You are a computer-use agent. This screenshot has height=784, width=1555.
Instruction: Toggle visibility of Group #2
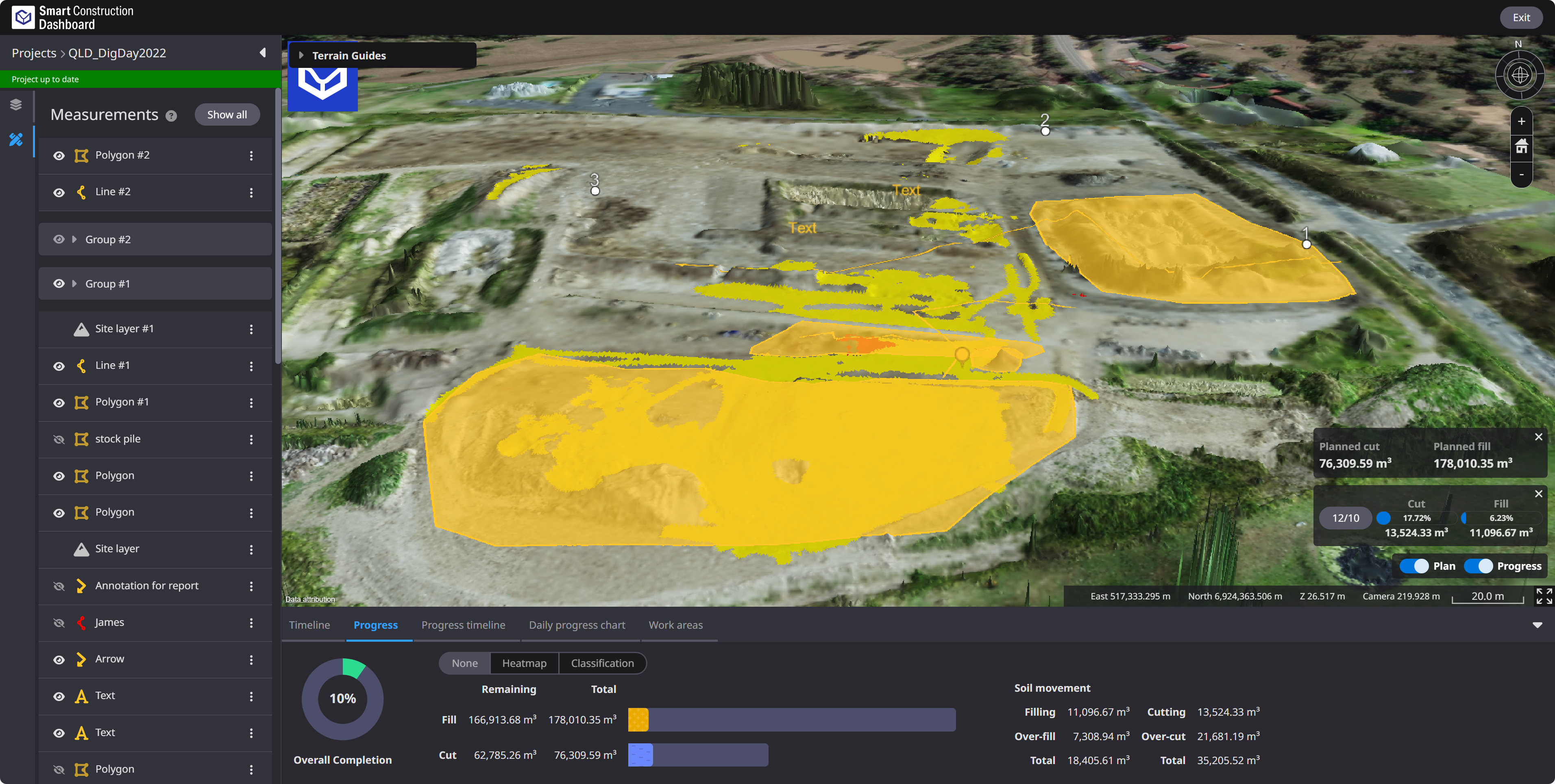click(59, 239)
